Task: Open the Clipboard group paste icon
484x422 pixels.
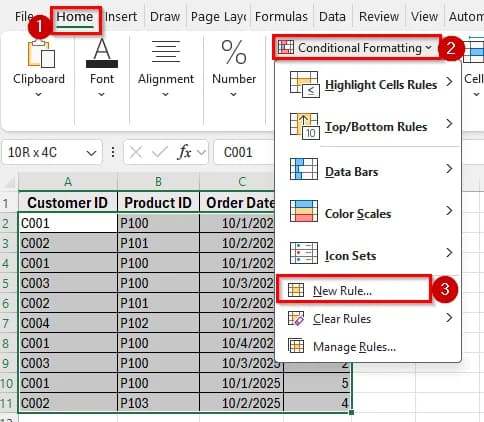Action: [x=41, y=54]
